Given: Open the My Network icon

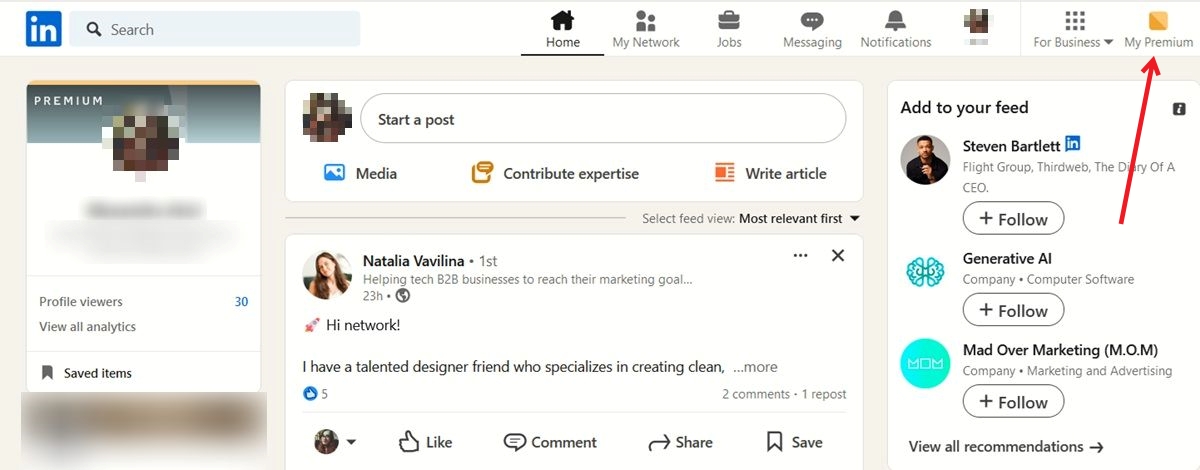Looking at the screenshot, I should pyautogui.click(x=646, y=21).
